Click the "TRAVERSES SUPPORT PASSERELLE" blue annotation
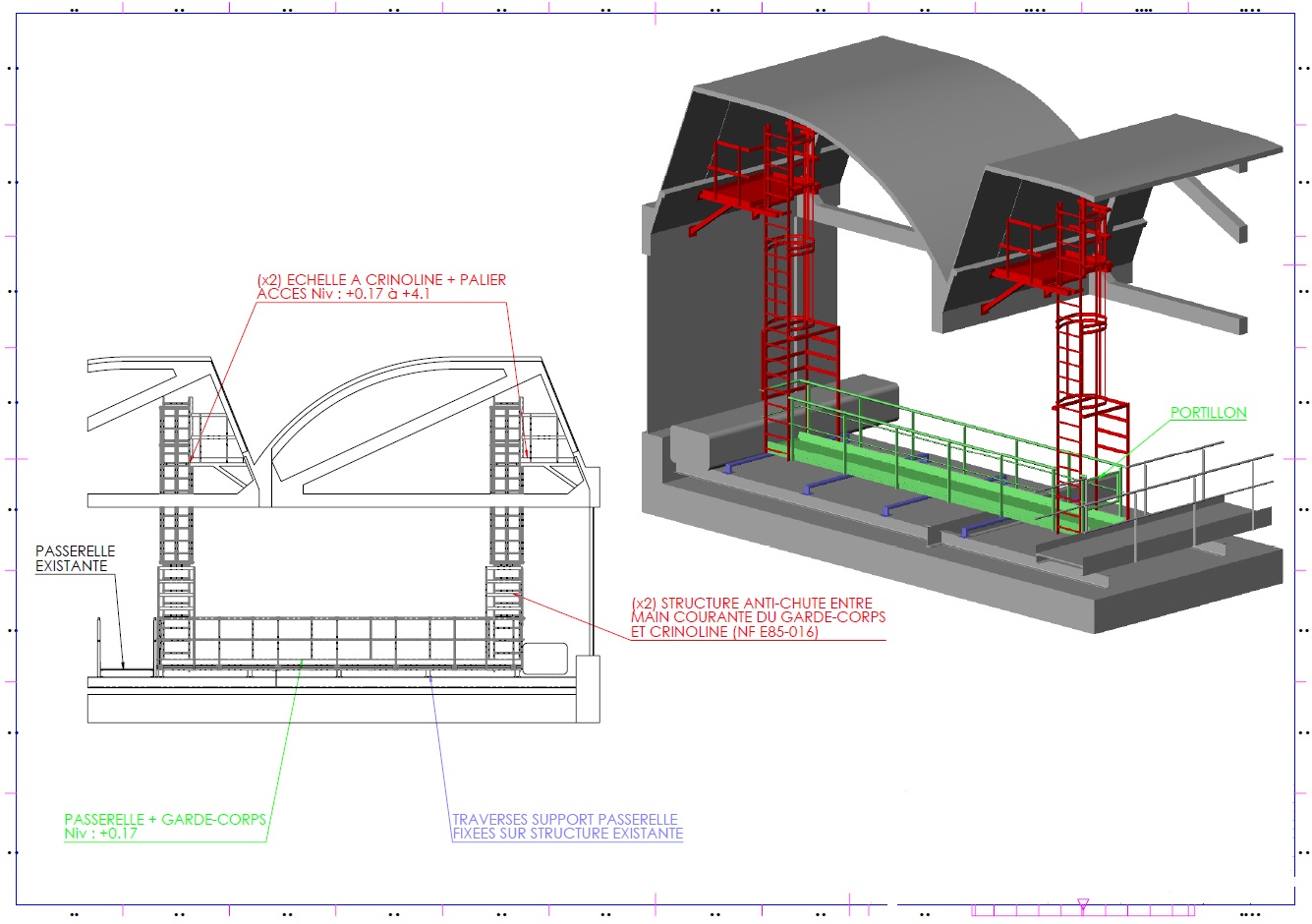1312x924 pixels. tap(565, 819)
